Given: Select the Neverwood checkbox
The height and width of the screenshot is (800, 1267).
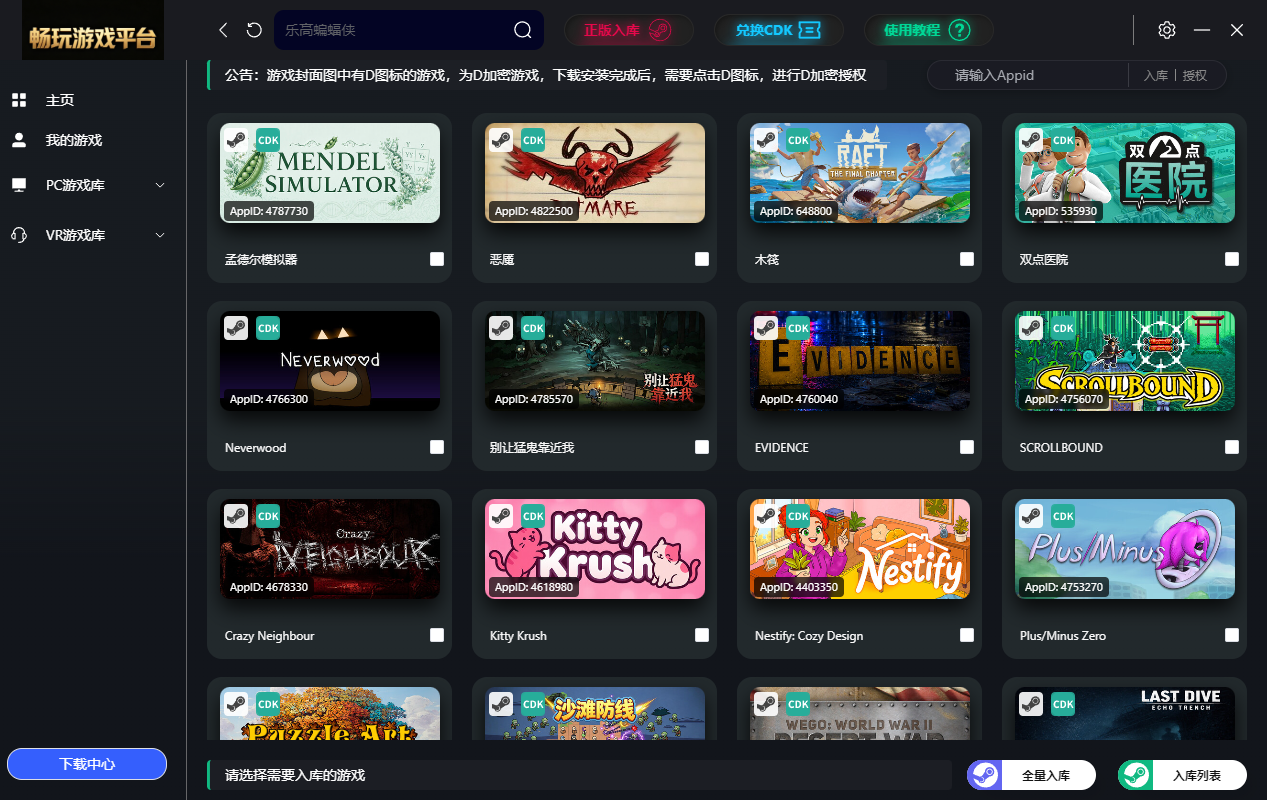Looking at the screenshot, I should click(x=437, y=447).
